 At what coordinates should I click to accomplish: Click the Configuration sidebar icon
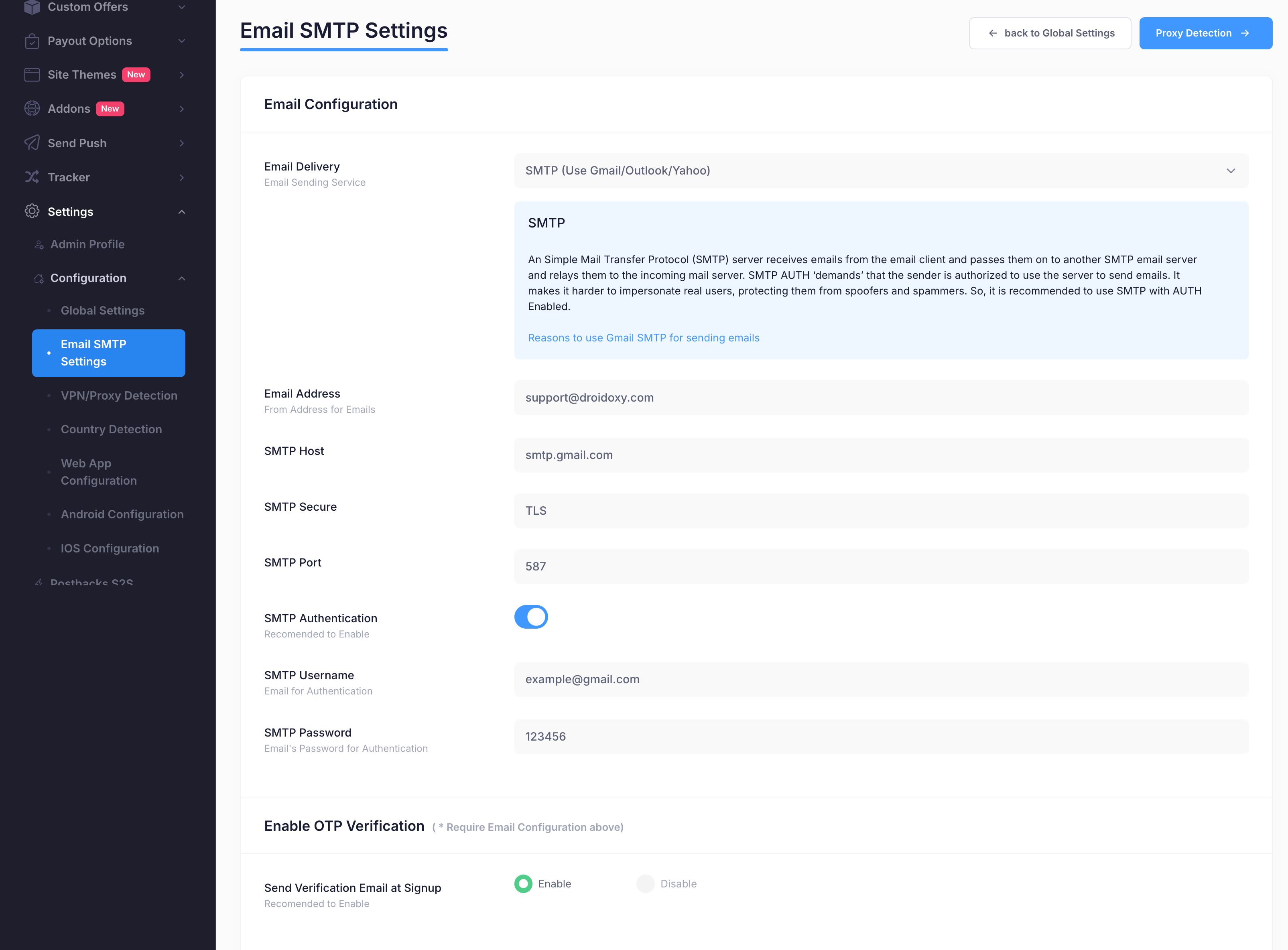(39, 278)
